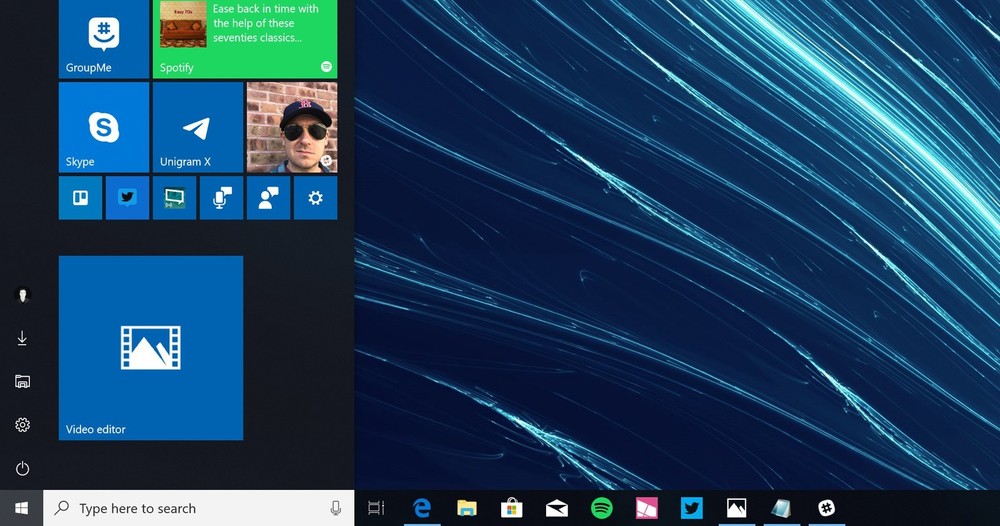
Task: Open the Settings gear small tile
Action: tap(315, 198)
